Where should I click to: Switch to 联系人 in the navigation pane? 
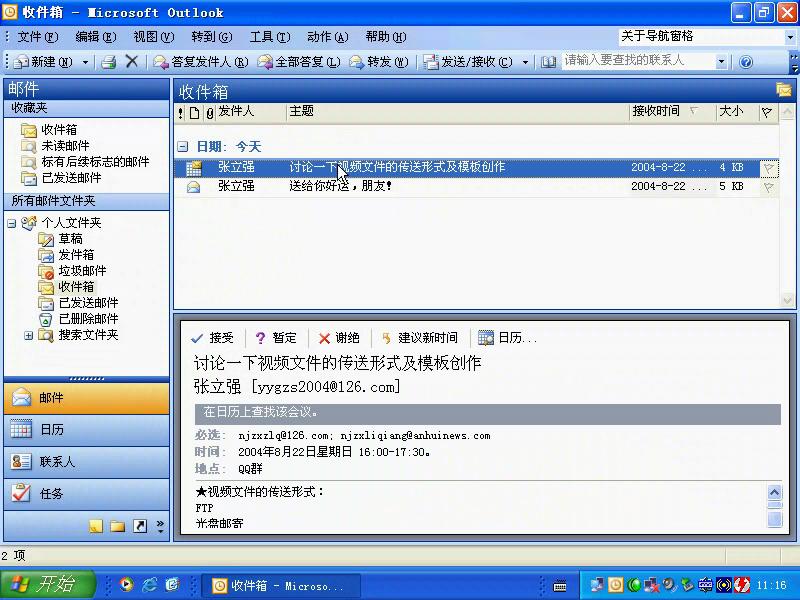click(87, 462)
